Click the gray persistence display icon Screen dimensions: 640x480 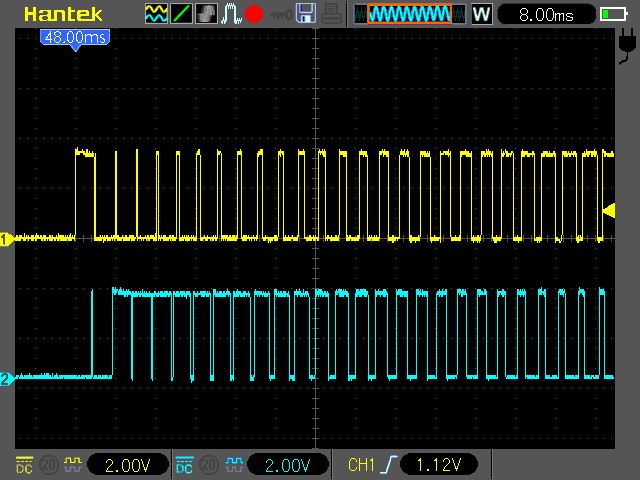pos(207,14)
